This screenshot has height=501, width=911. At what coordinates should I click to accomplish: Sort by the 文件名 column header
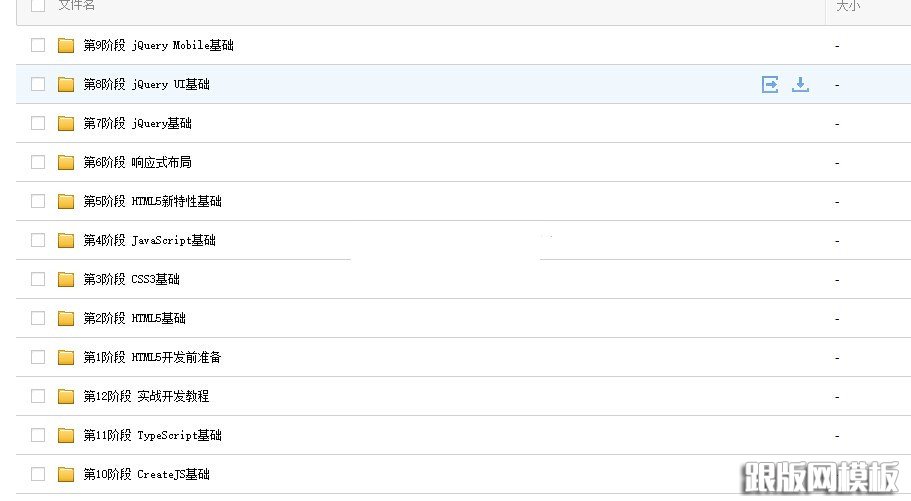77,6
